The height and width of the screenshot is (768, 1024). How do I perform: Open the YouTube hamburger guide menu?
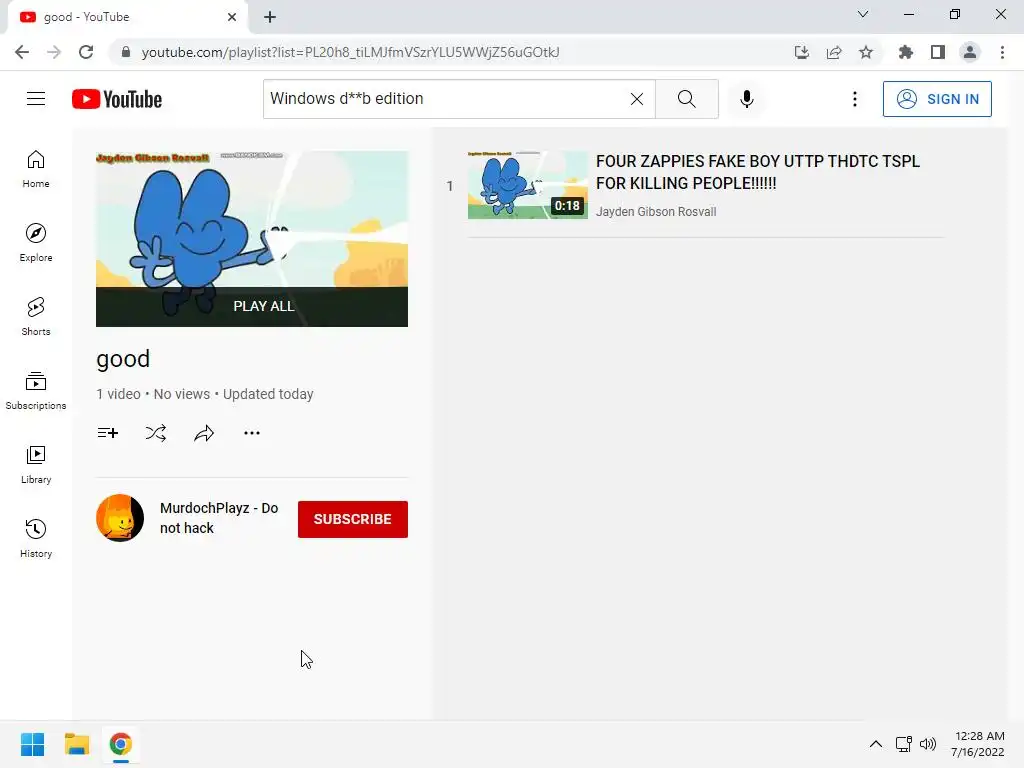coord(36,99)
